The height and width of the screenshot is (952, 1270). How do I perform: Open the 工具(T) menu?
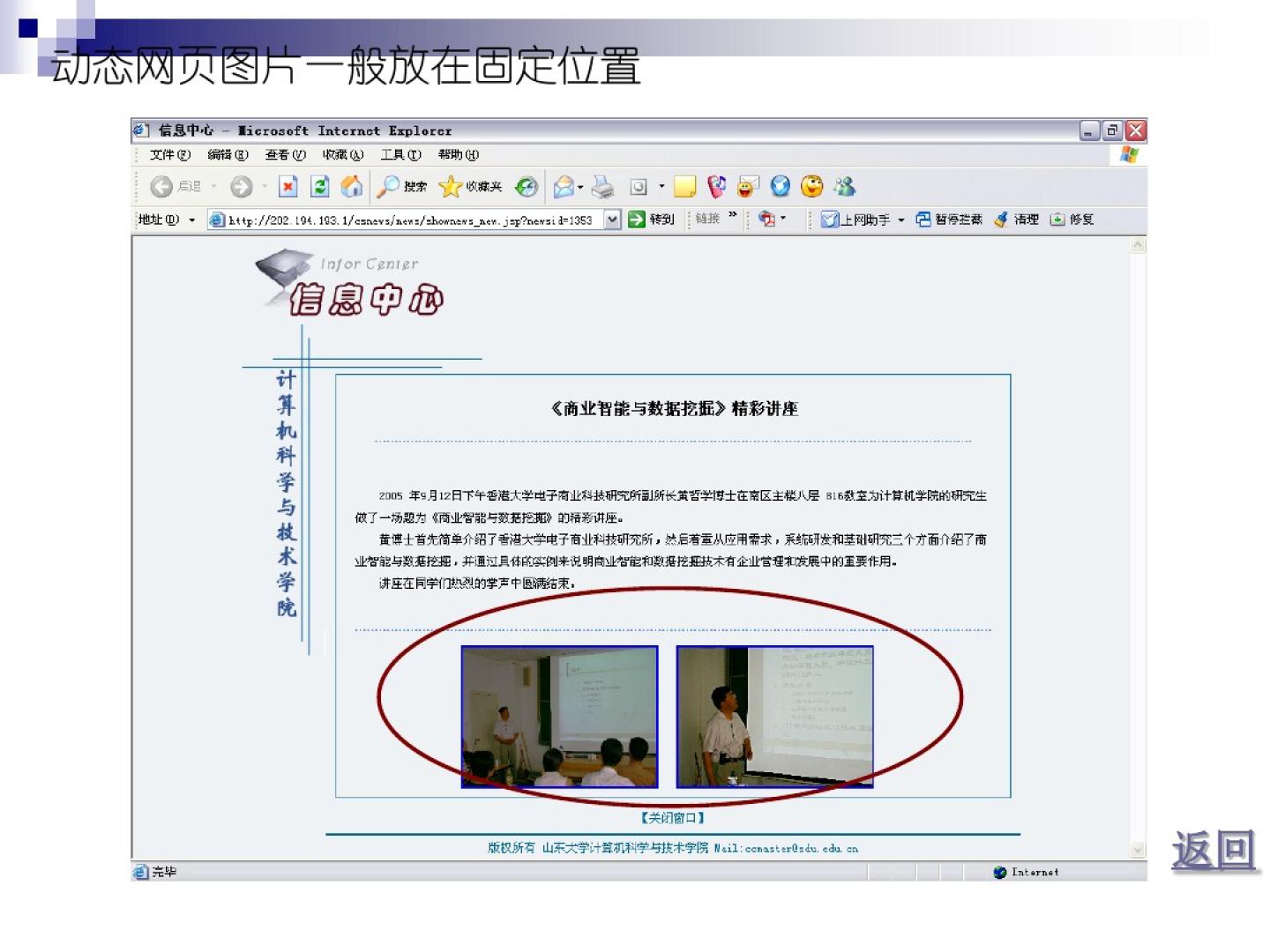[x=400, y=155]
